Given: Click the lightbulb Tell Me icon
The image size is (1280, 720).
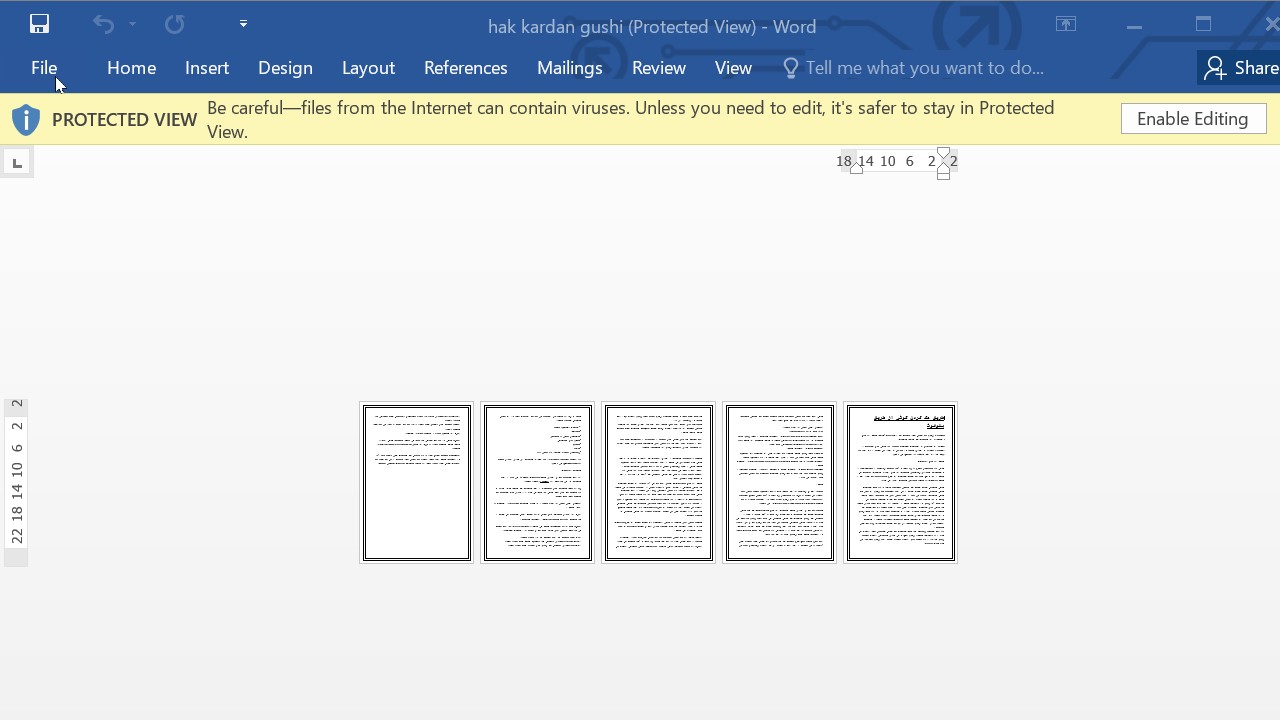Looking at the screenshot, I should [790, 68].
